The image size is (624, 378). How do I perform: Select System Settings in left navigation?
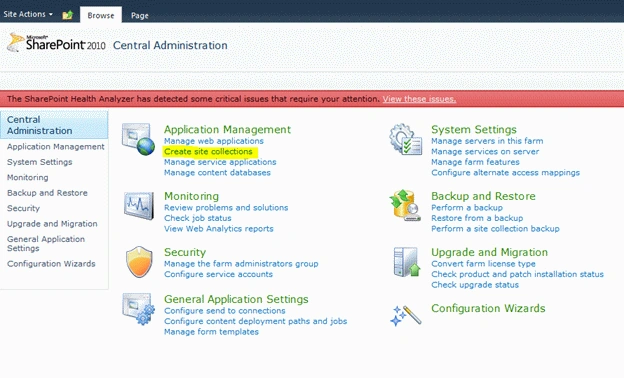point(39,162)
